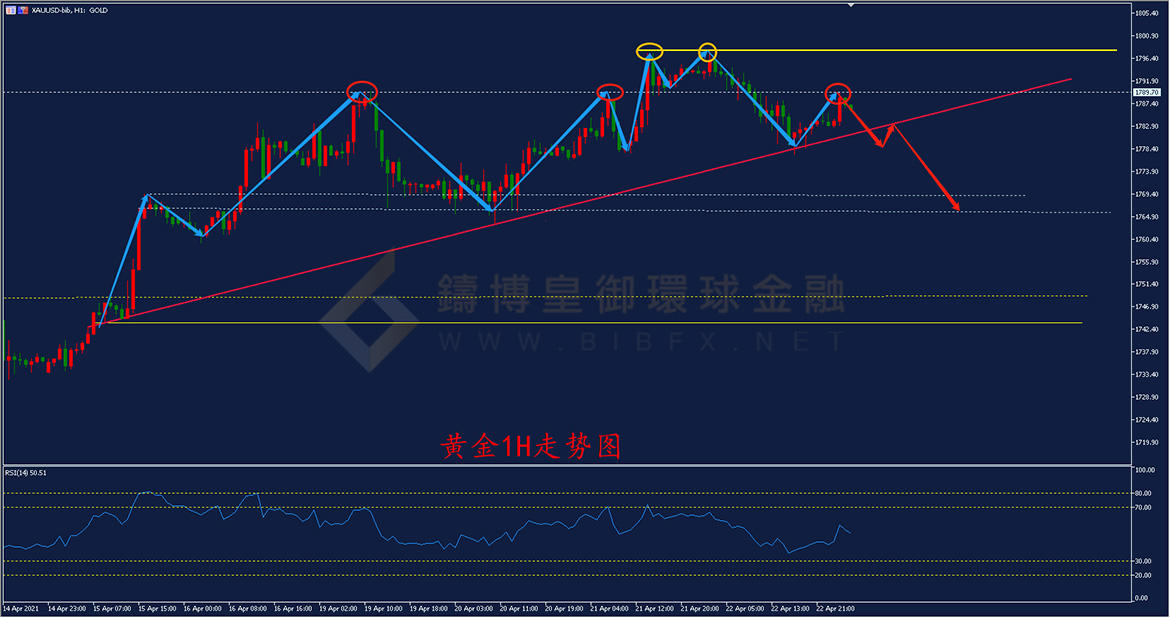Select the red ellipse on the 19 Apr peak

(362, 92)
